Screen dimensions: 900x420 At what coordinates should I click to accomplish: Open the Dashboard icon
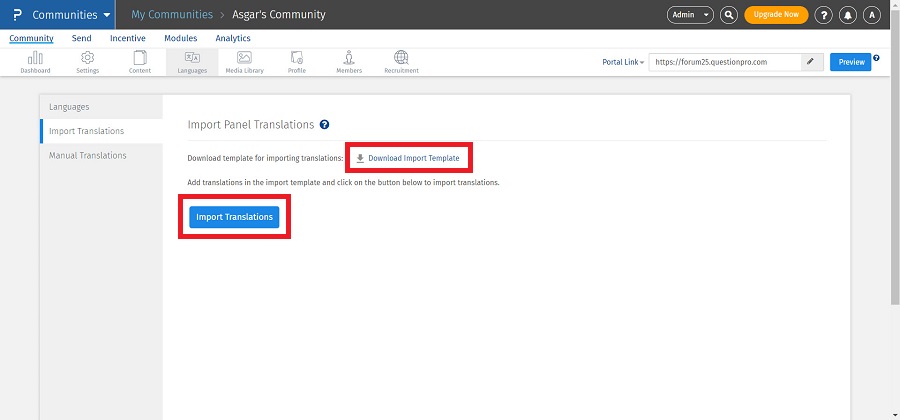[35, 62]
